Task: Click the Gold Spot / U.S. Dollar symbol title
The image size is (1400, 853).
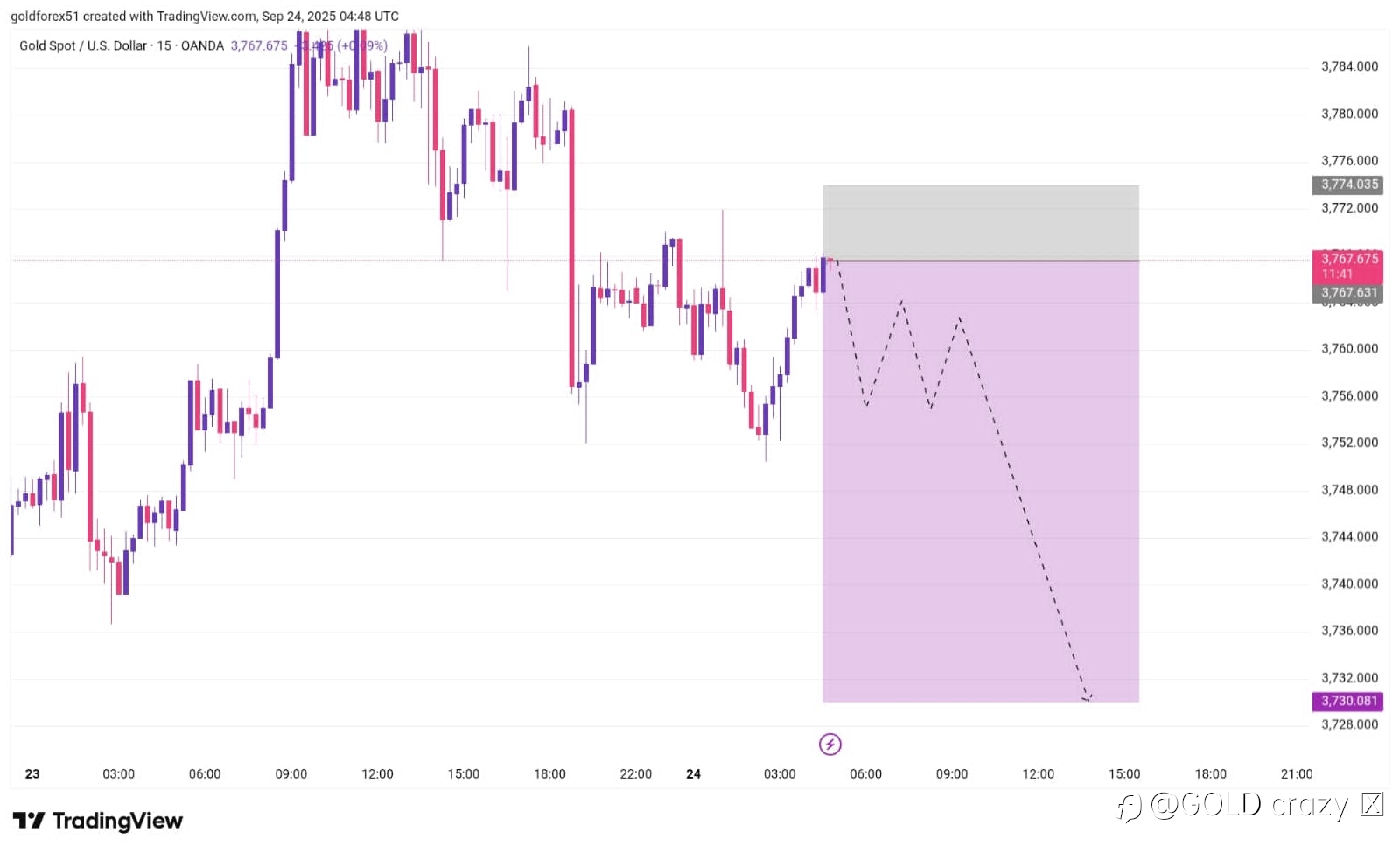Action: point(83,45)
